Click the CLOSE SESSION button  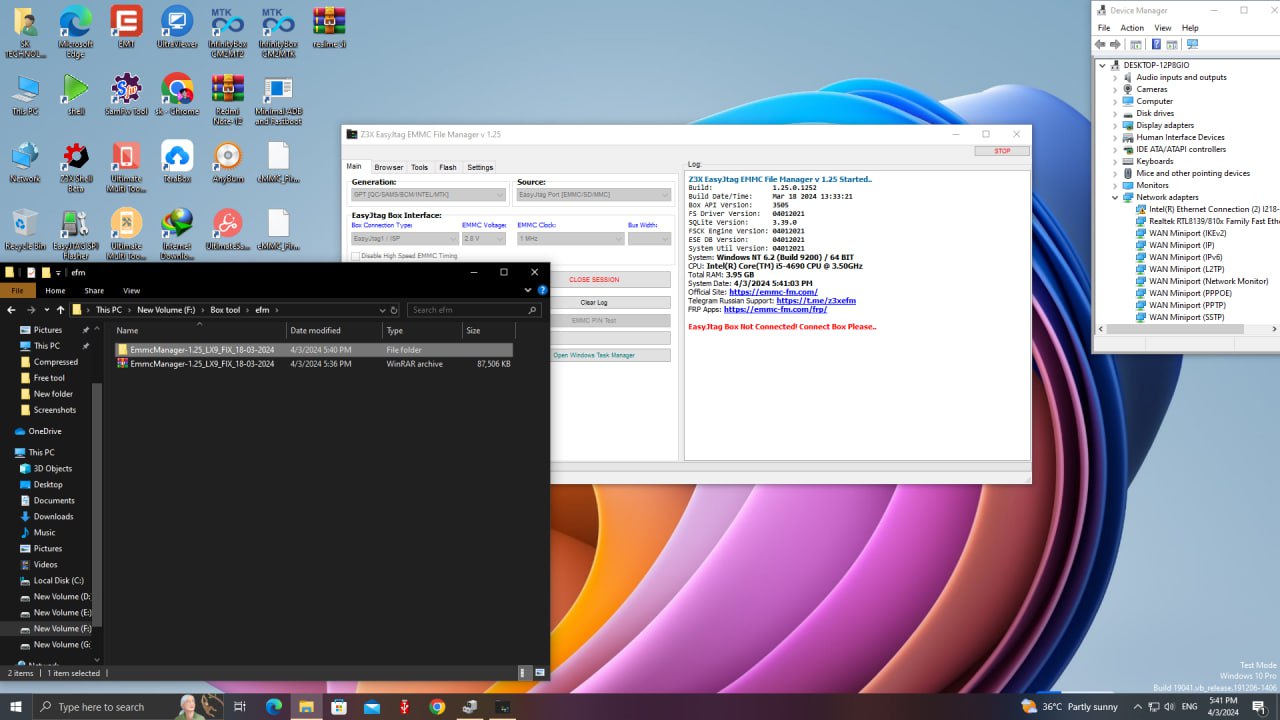(x=594, y=280)
